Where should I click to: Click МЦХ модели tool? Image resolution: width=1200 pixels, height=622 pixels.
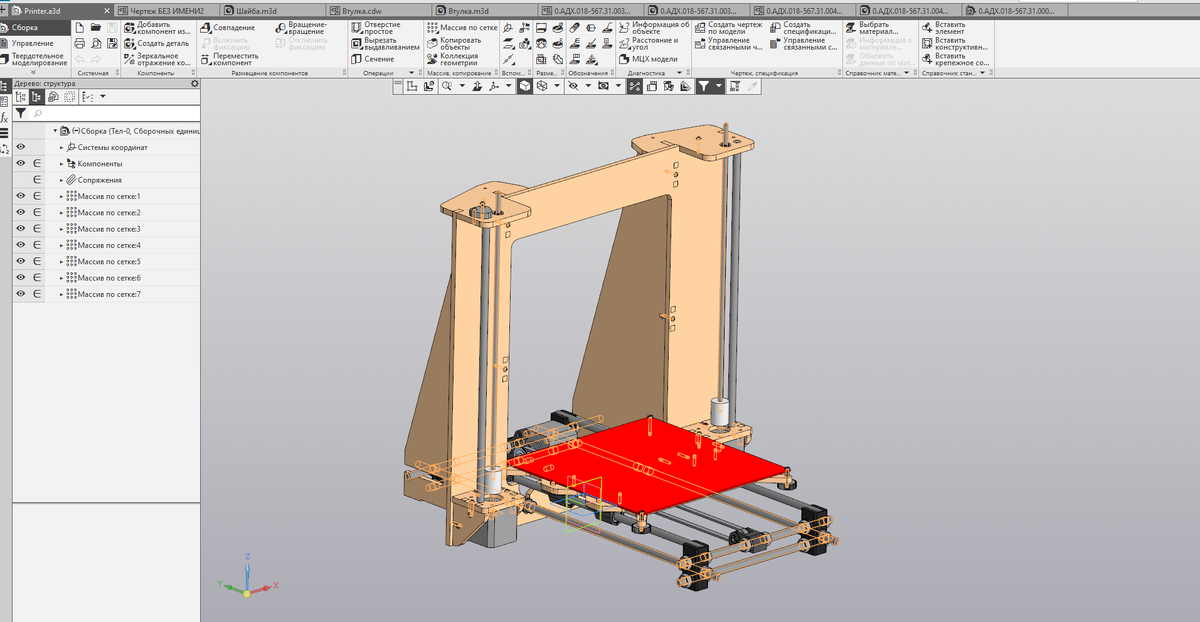[648, 59]
